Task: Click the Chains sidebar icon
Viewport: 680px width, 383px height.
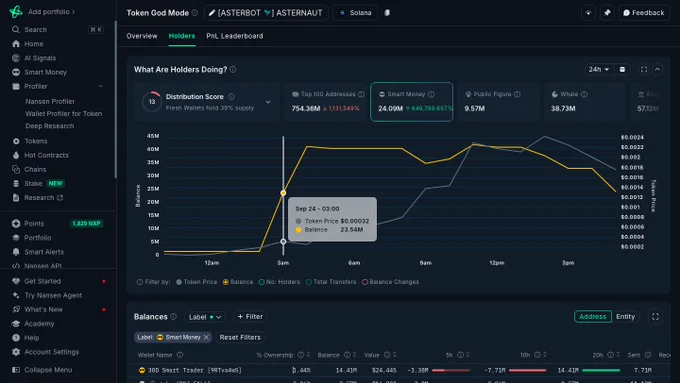Action: tap(16, 169)
